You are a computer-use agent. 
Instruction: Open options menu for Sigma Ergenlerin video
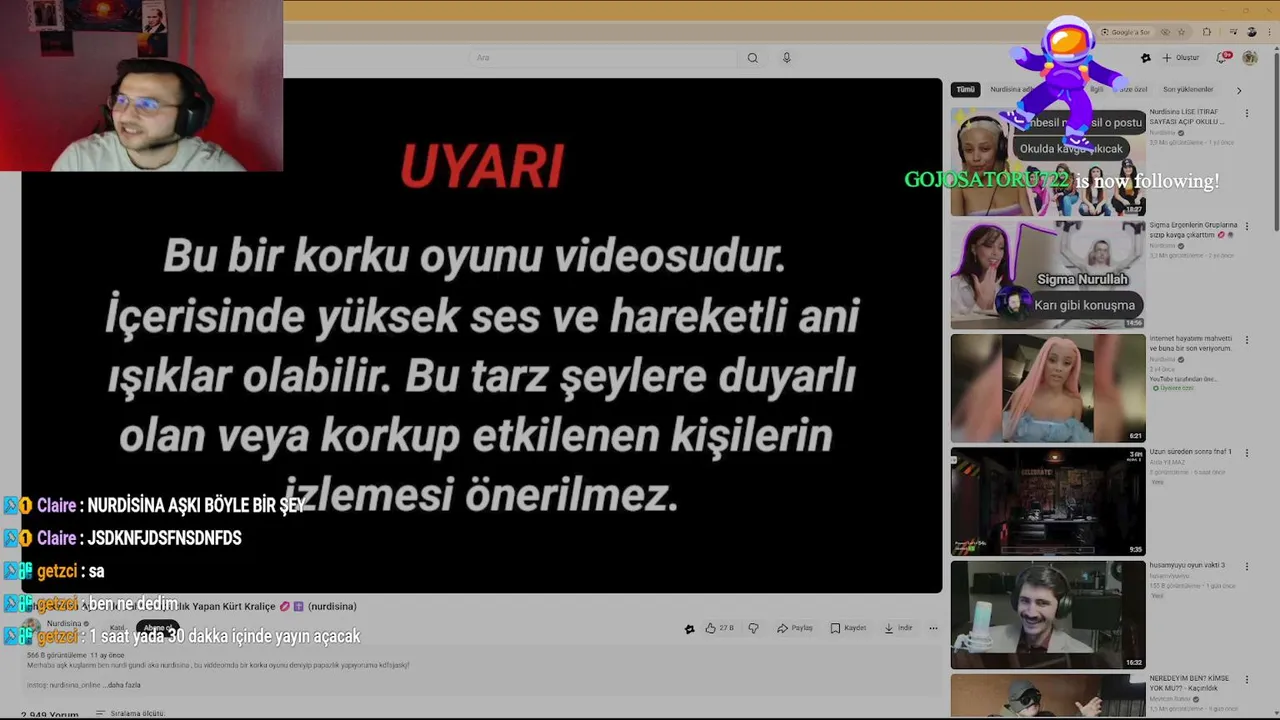(x=1246, y=227)
